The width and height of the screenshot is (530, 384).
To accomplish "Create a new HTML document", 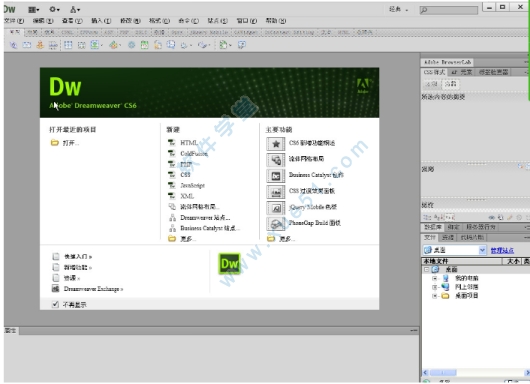I will tap(183, 143).
